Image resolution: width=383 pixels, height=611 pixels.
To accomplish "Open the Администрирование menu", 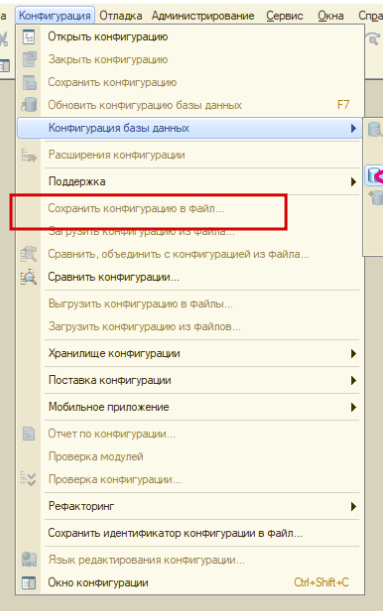I will tap(203, 16).
